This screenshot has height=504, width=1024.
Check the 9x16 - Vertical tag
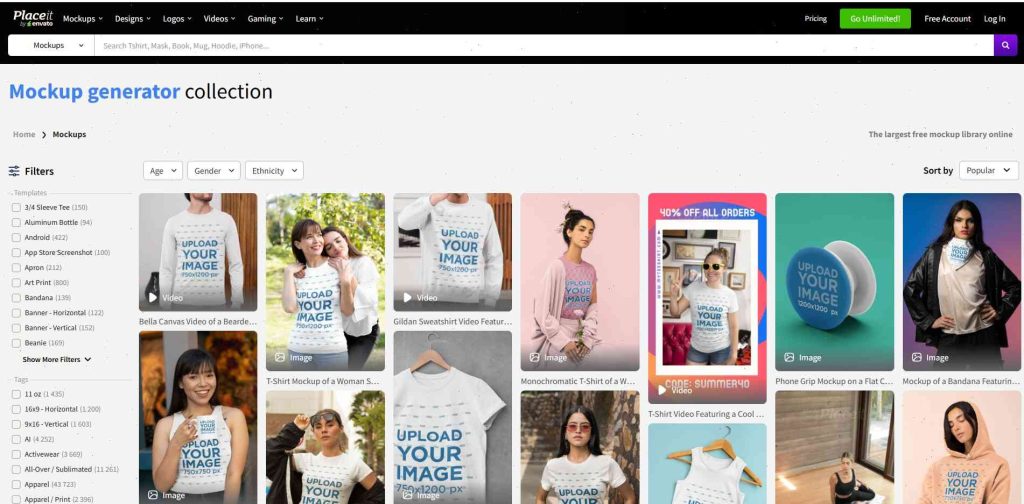tap(16, 424)
